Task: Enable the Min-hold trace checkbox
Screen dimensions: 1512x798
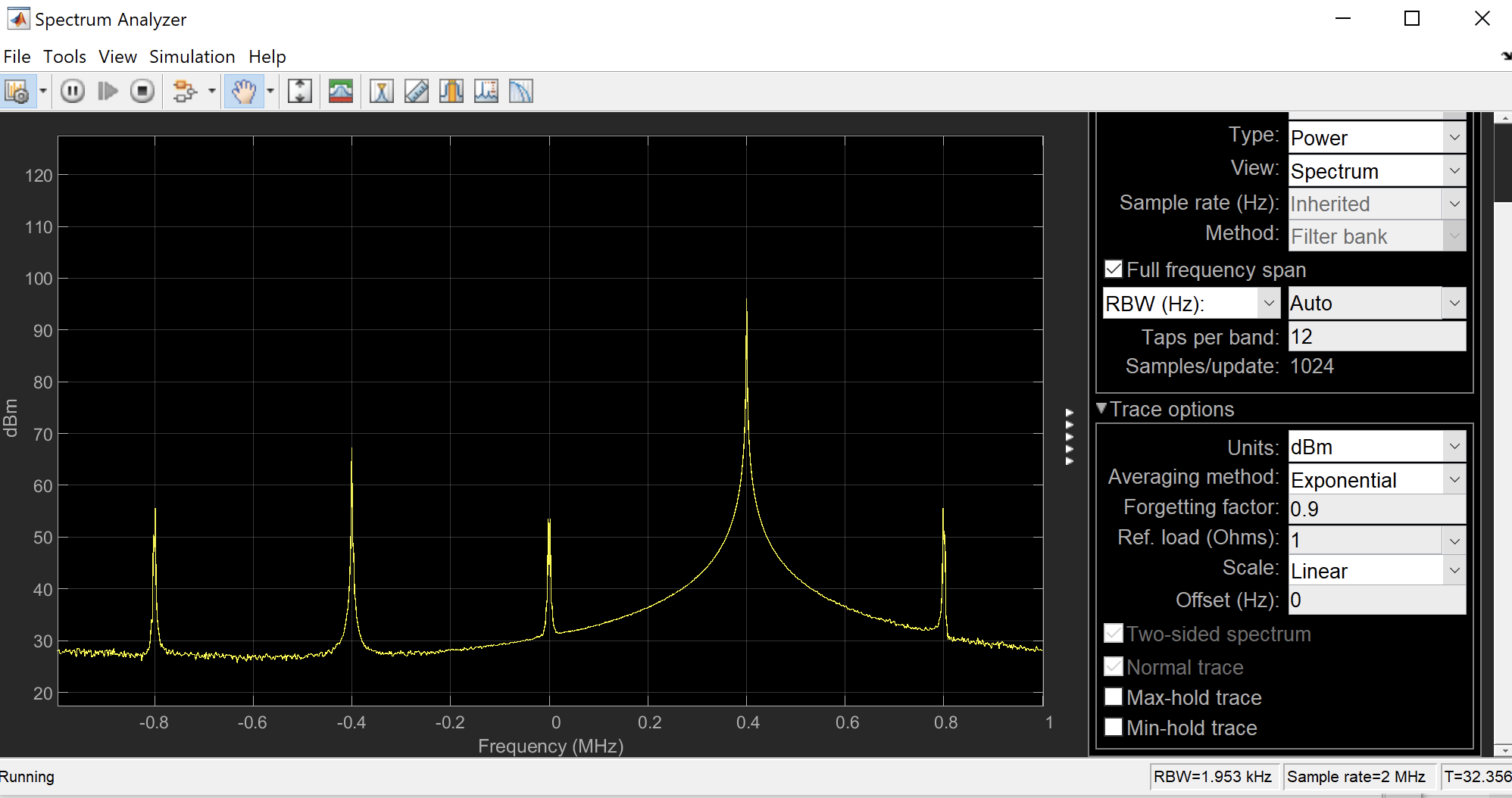Action: tap(1114, 727)
